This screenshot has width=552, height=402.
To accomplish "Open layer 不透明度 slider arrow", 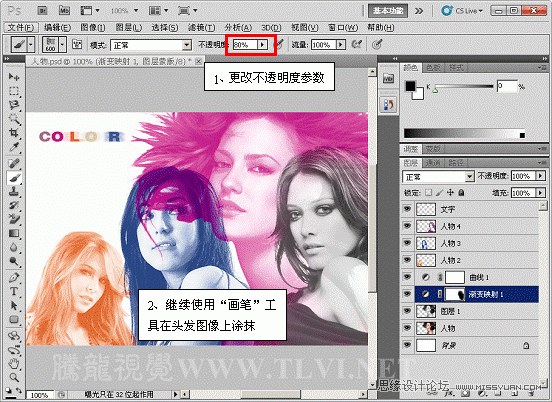I will click(x=540, y=176).
